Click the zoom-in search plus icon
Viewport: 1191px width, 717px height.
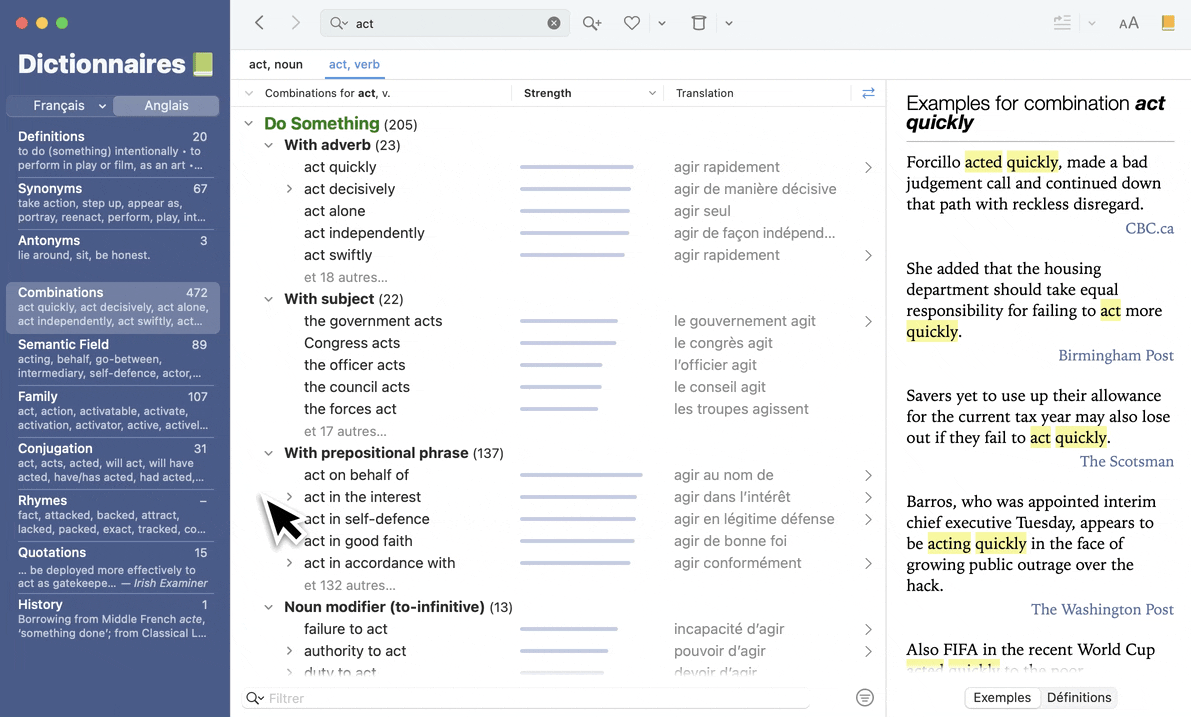(592, 23)
